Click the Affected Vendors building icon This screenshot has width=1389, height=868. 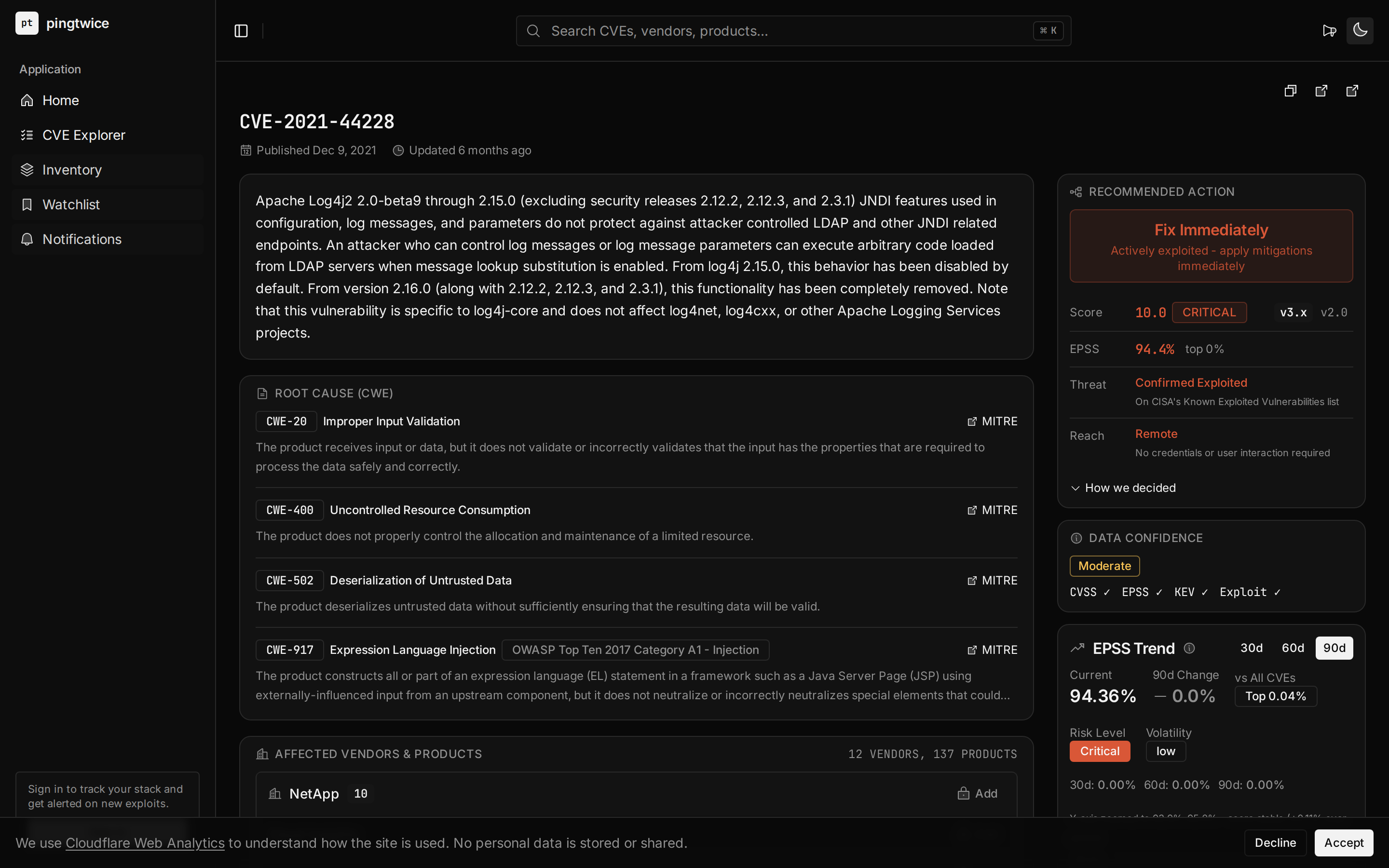[x=262, y=754]
